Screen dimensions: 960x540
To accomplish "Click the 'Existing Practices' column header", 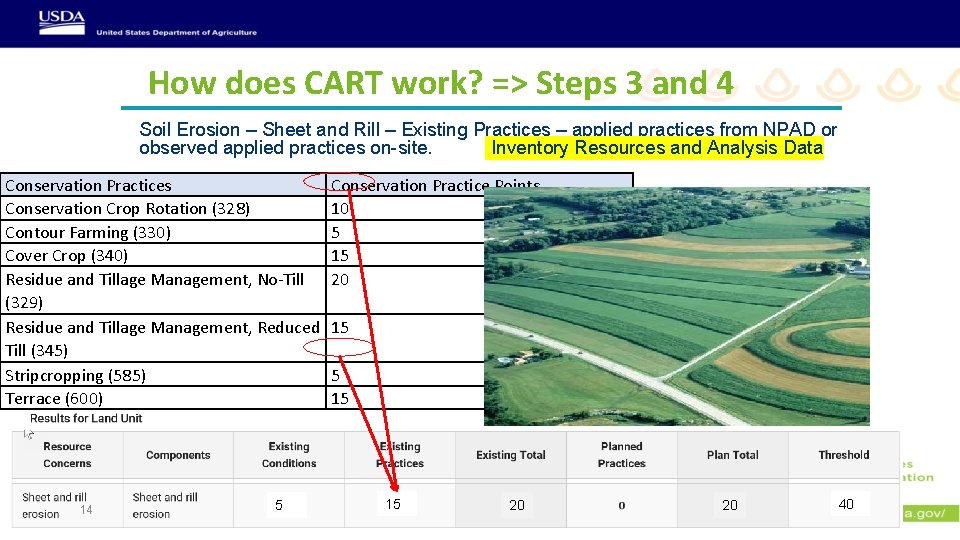I will coord(400,455).
